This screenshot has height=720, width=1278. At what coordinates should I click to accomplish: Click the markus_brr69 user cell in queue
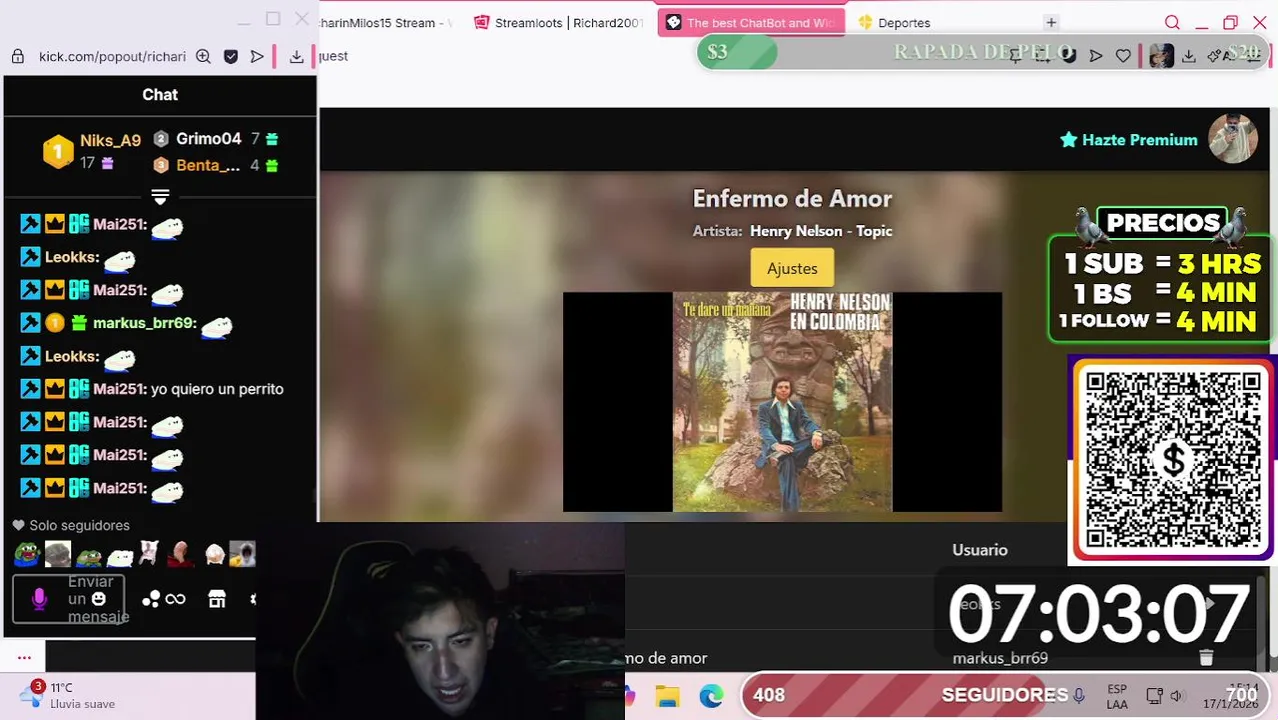[x=1000, y=658]
